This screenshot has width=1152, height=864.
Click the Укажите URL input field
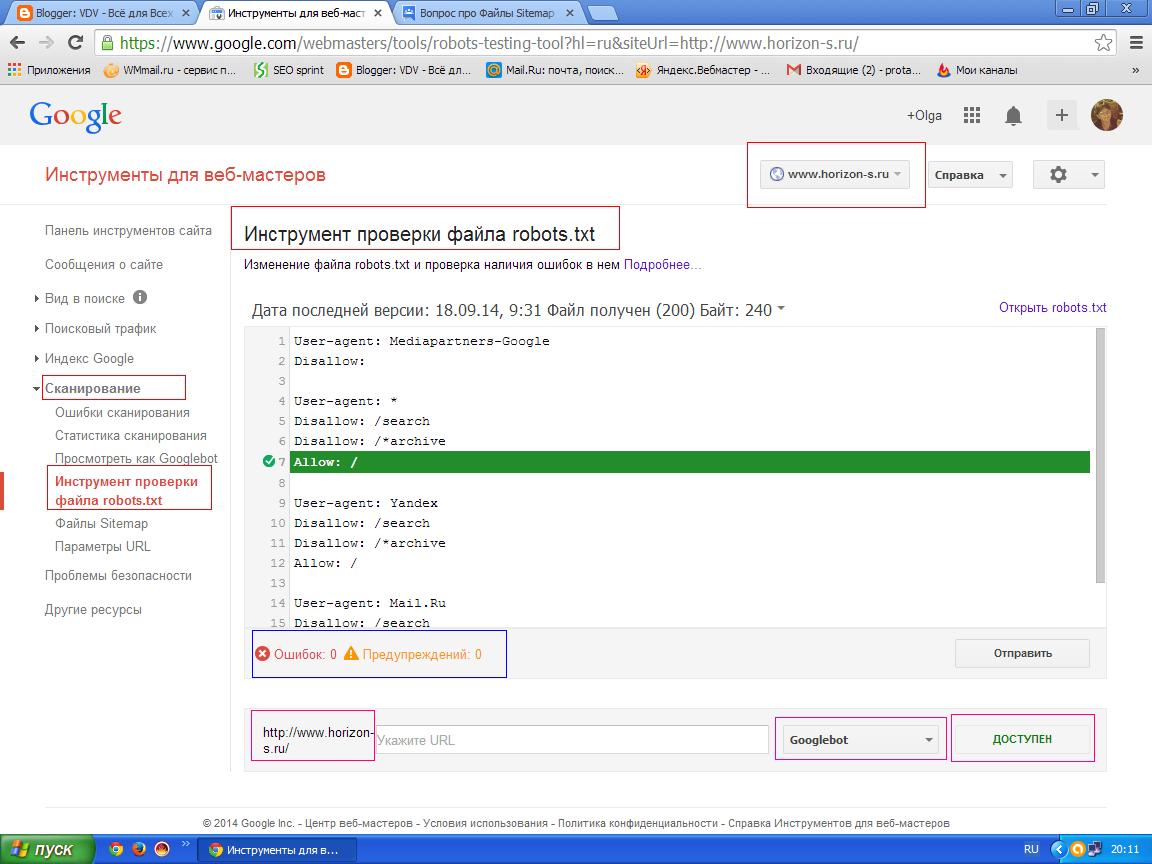pos(572,740)
